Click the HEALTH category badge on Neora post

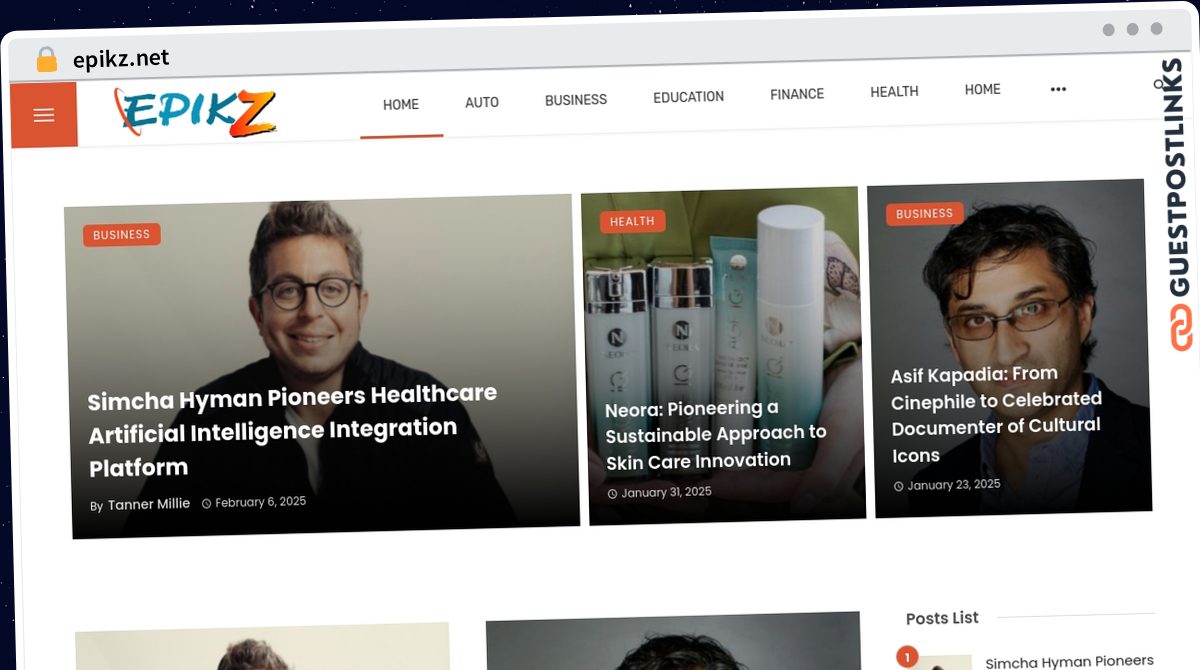pos(632,222)
